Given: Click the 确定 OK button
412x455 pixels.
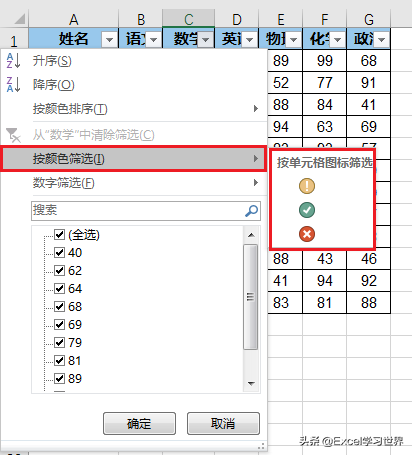Looking at the screenshot, I should (x=139, y=423).
